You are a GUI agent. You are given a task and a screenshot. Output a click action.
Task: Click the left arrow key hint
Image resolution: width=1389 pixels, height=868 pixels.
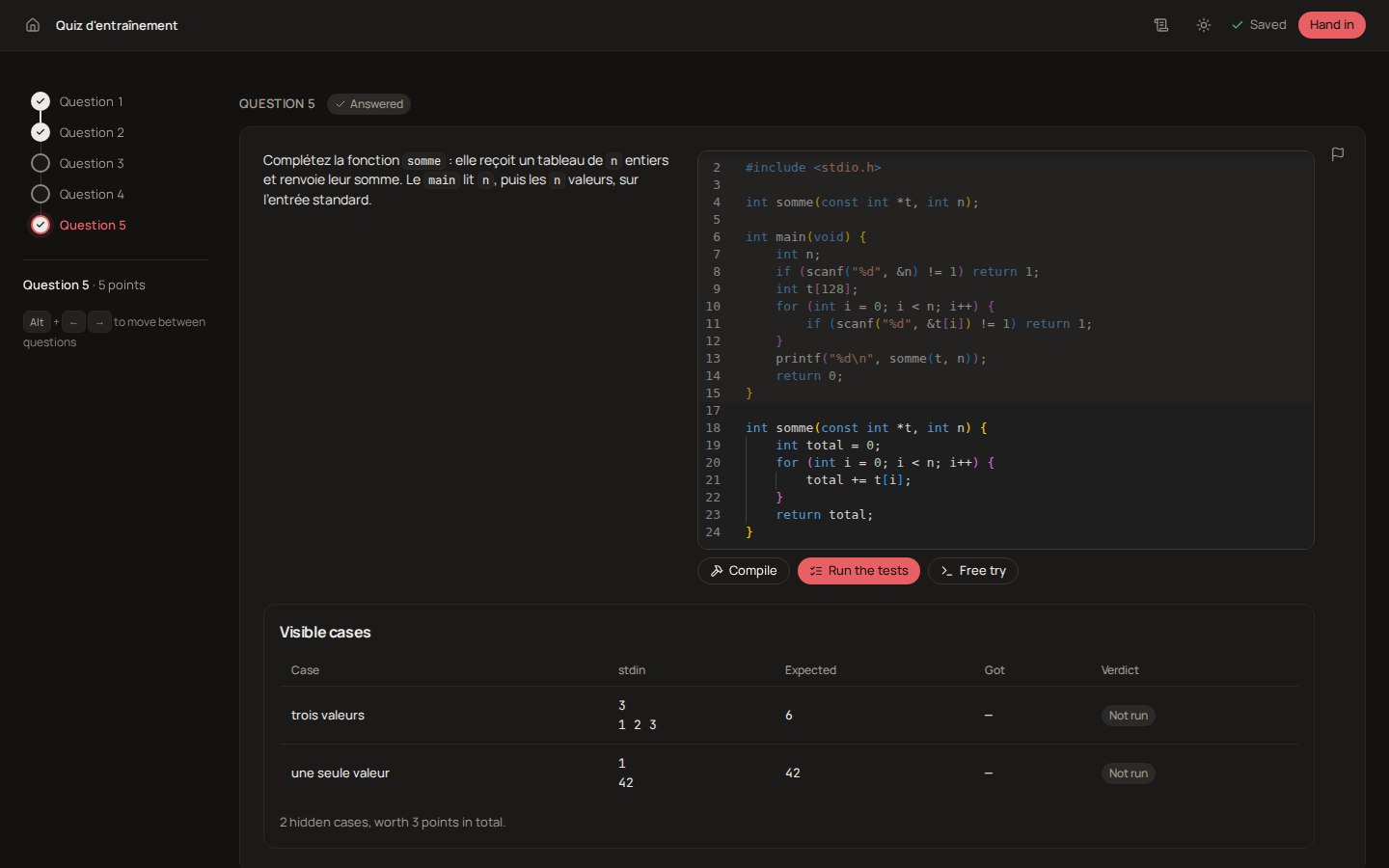74,322
